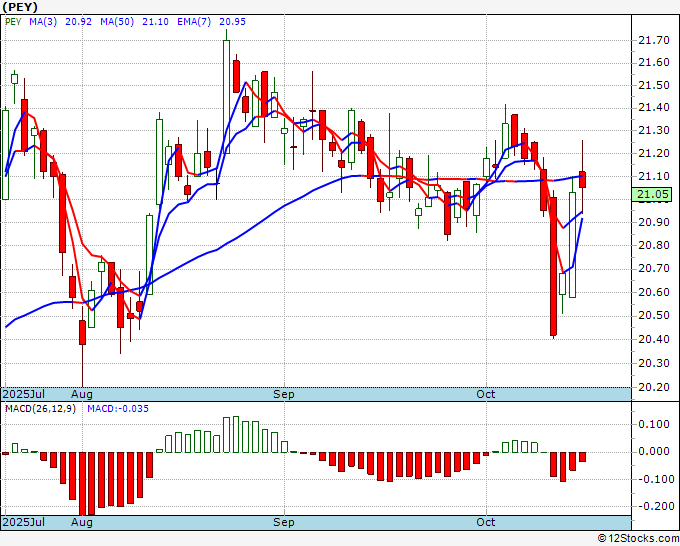Image resolution: width=680 pixels, height=546 pixels.
Task: Click the 20.70 price axis label
Action: click(654, 268)
